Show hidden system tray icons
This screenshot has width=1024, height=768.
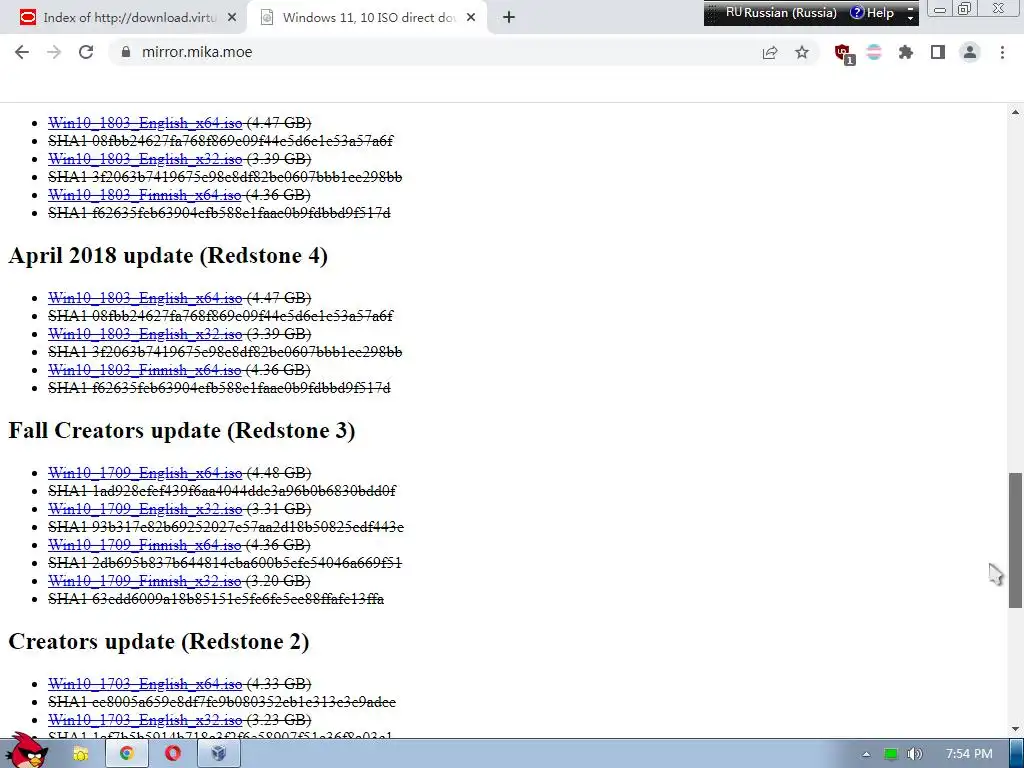pos(866,754)
